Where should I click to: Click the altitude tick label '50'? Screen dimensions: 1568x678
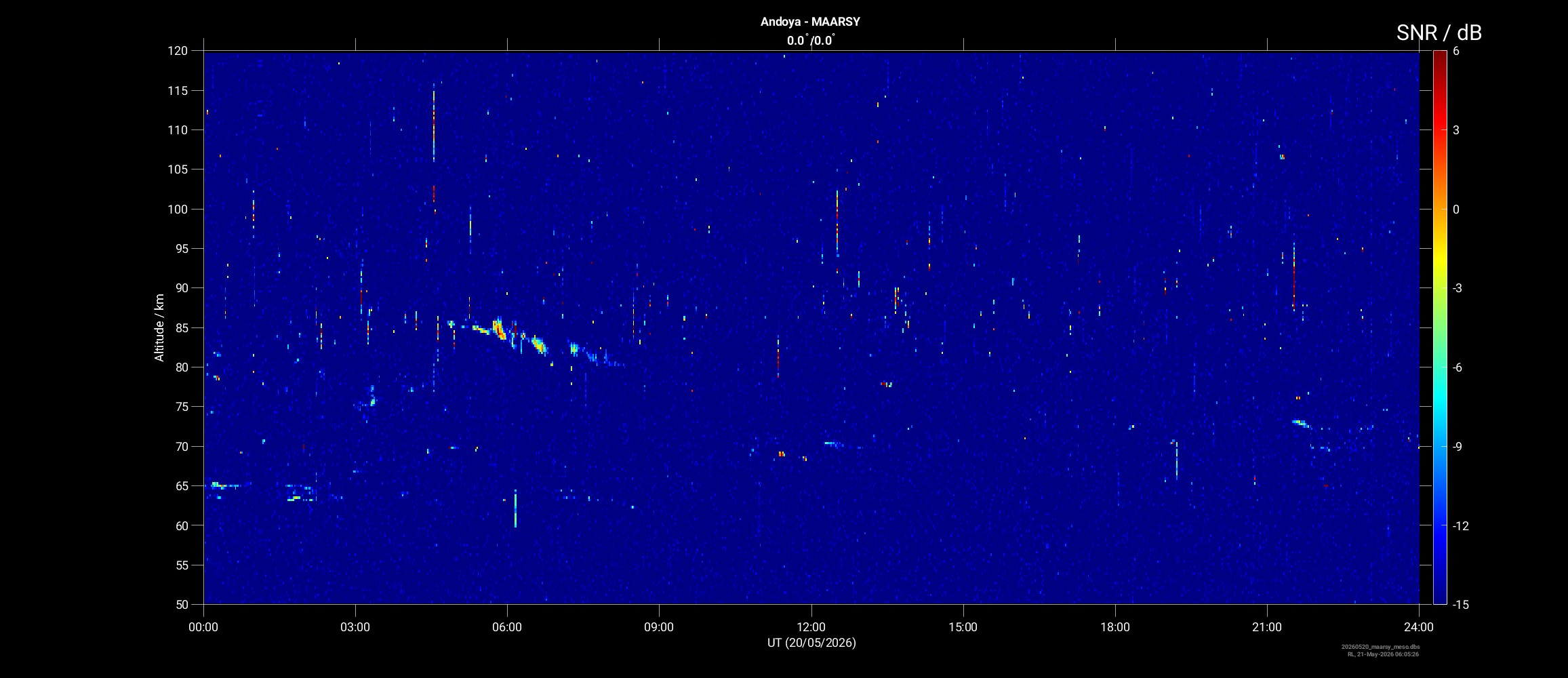[181, 605]
